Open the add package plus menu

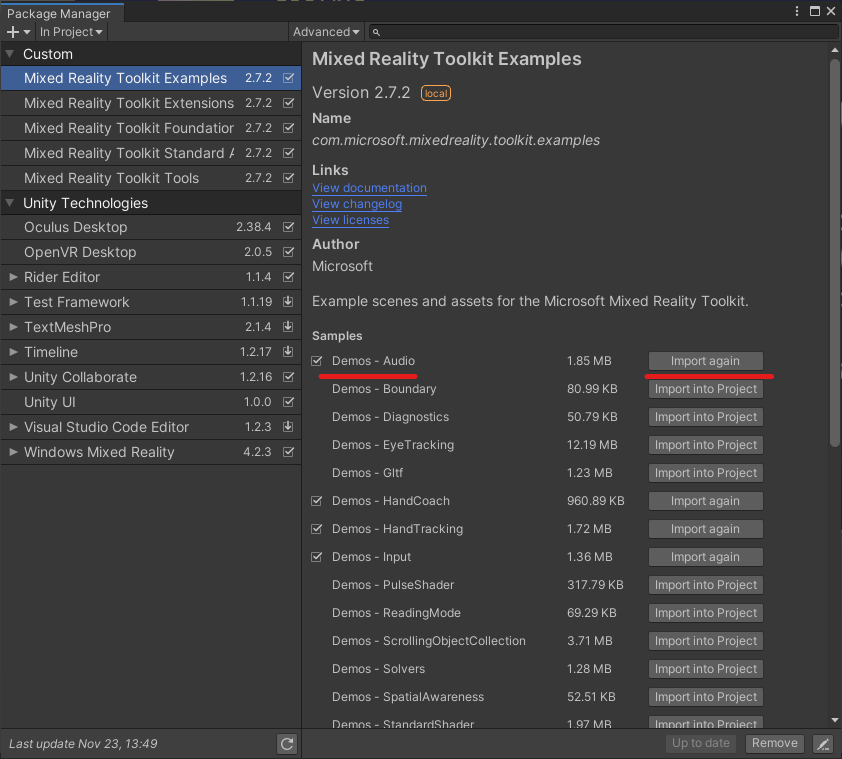click(x=18, y=32)
